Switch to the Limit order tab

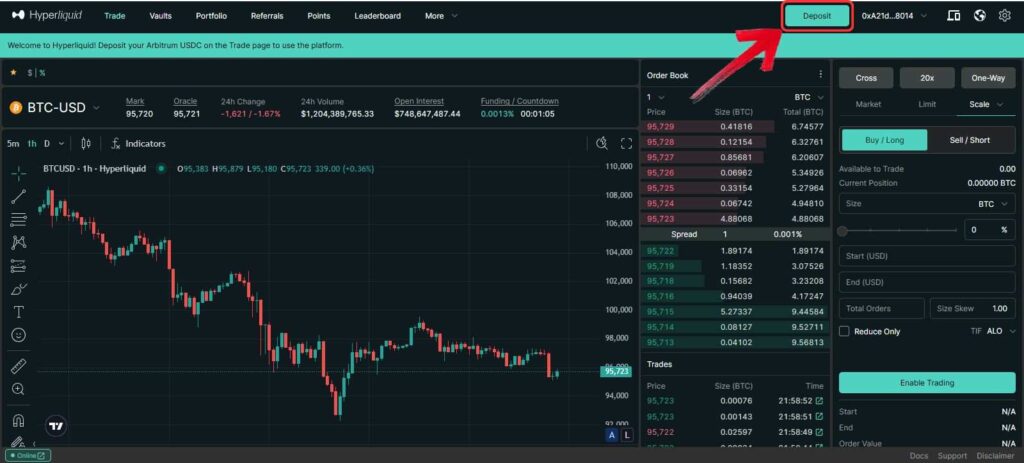click(927, 104)
